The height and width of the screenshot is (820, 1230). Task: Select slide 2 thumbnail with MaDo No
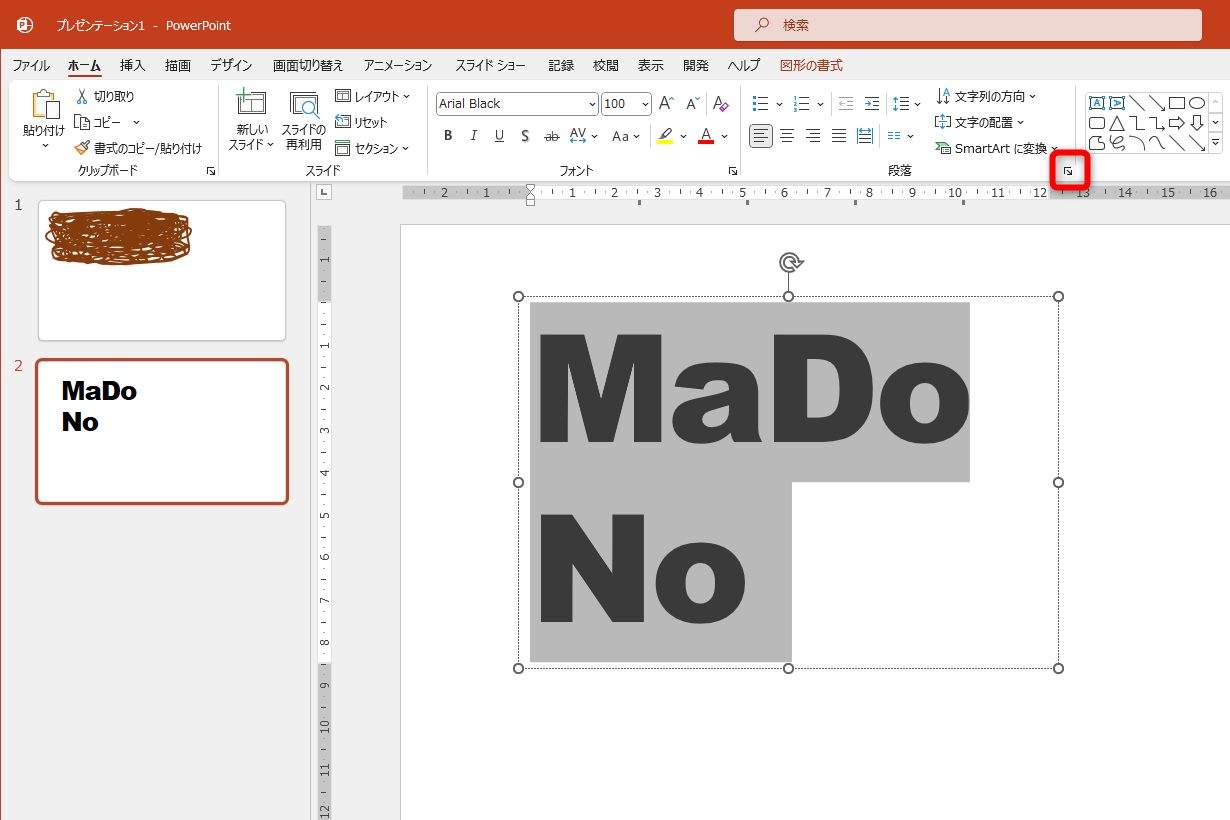(x=162, y=431)
